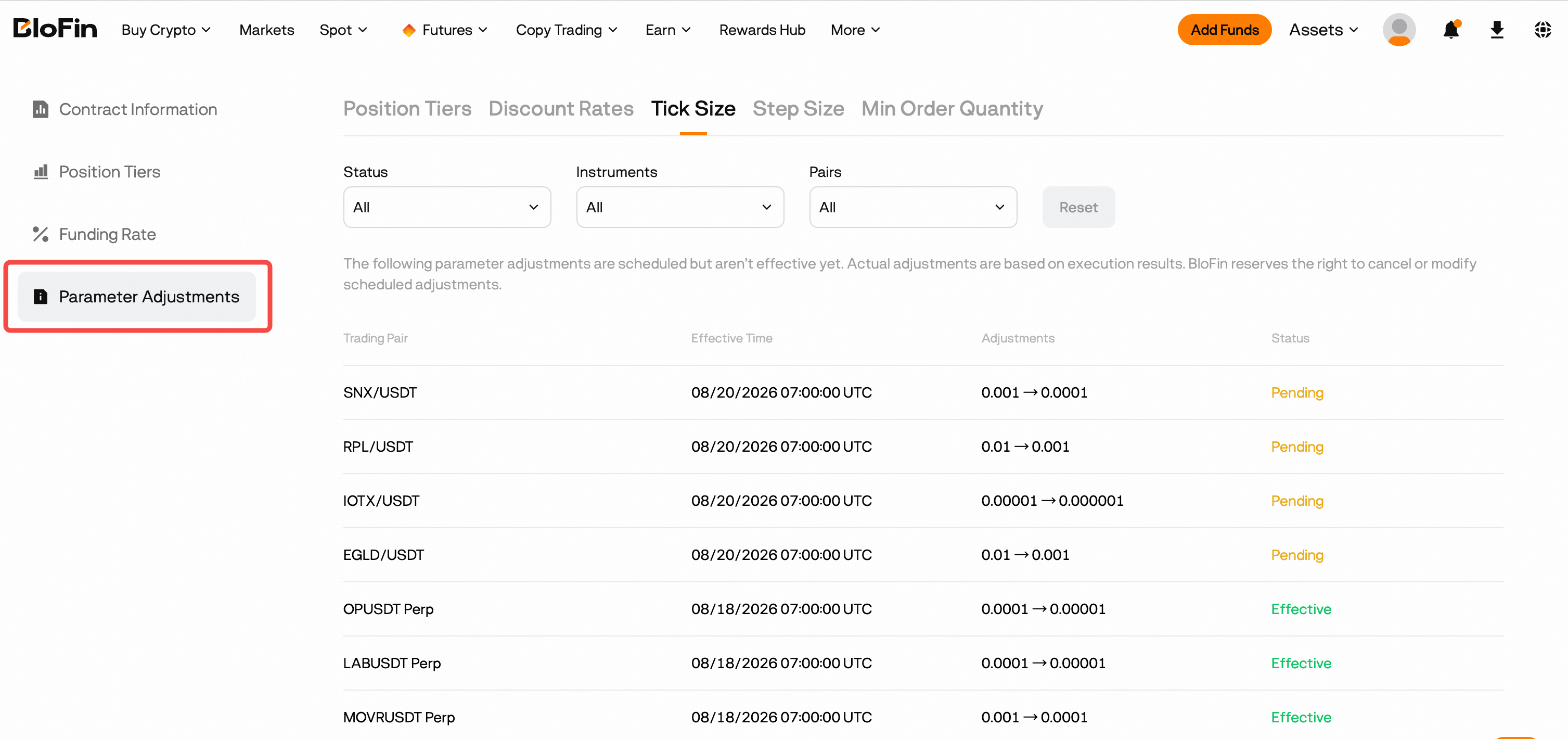Image resolution: width=1568 pixels, height=739 pixels.
Task: Click the RPL/USDT trading pair
Action: point(378,447)
